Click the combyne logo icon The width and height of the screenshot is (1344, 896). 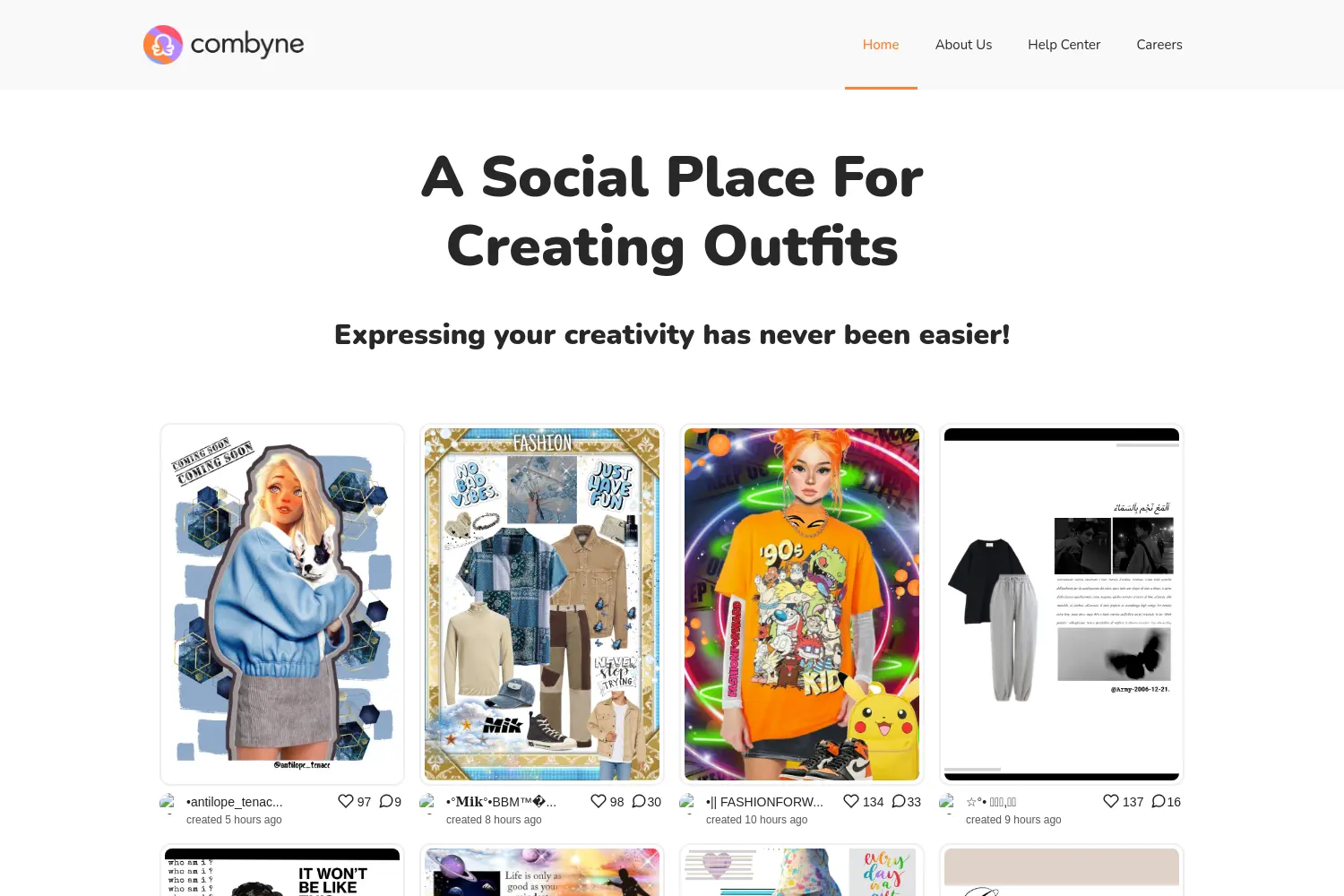click(163, 45)
